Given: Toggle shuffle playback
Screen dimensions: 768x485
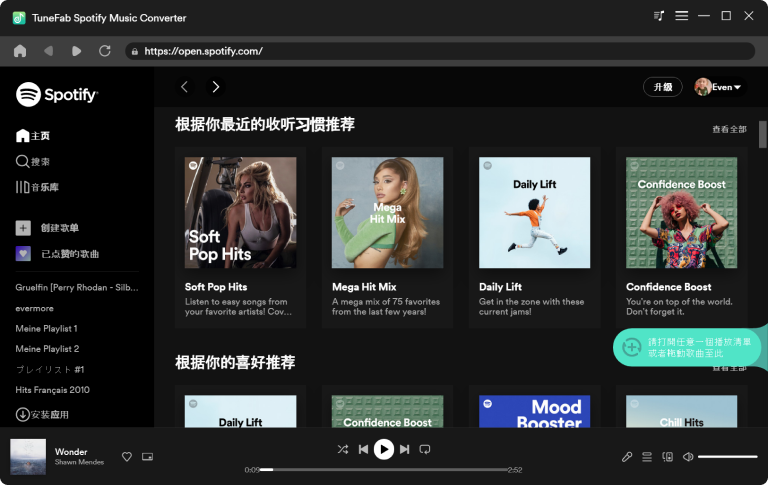Looking at the screenshot, I should (343, 449).
